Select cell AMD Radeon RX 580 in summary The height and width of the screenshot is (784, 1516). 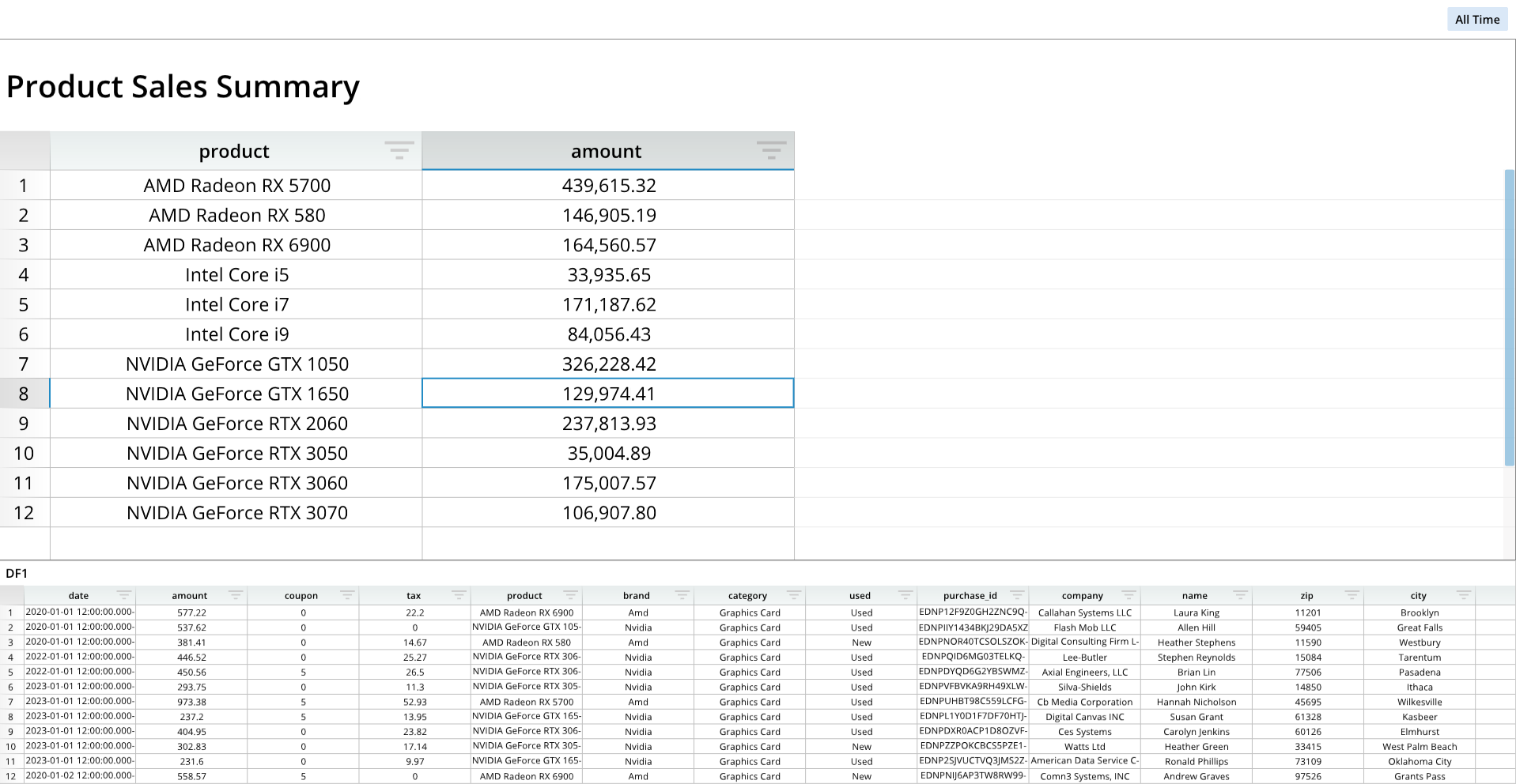(x=236, y=215)
